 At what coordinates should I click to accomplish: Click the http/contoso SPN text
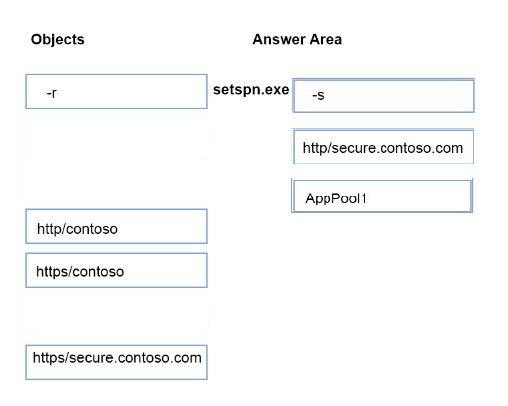tap(77, 229)
